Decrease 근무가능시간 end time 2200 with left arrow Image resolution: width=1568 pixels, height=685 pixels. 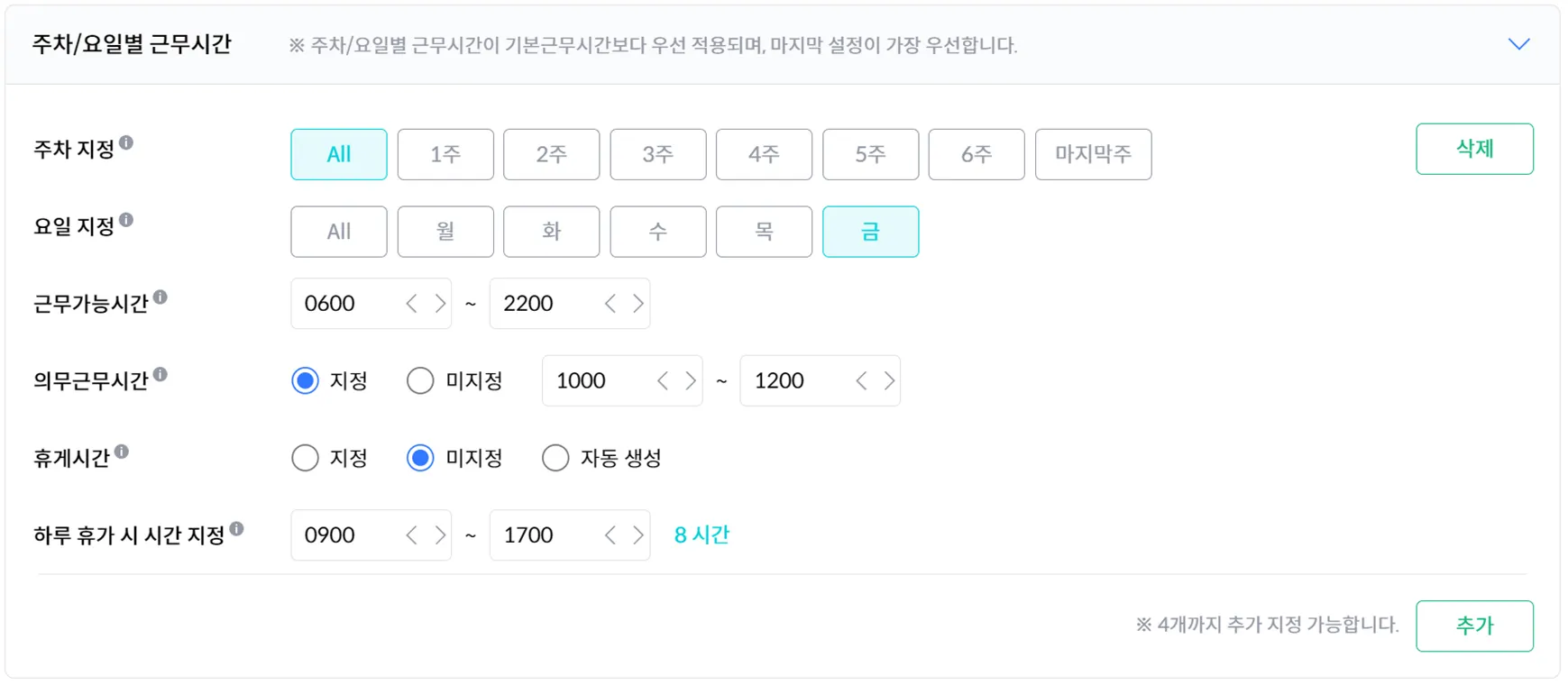tap(610, 304)
